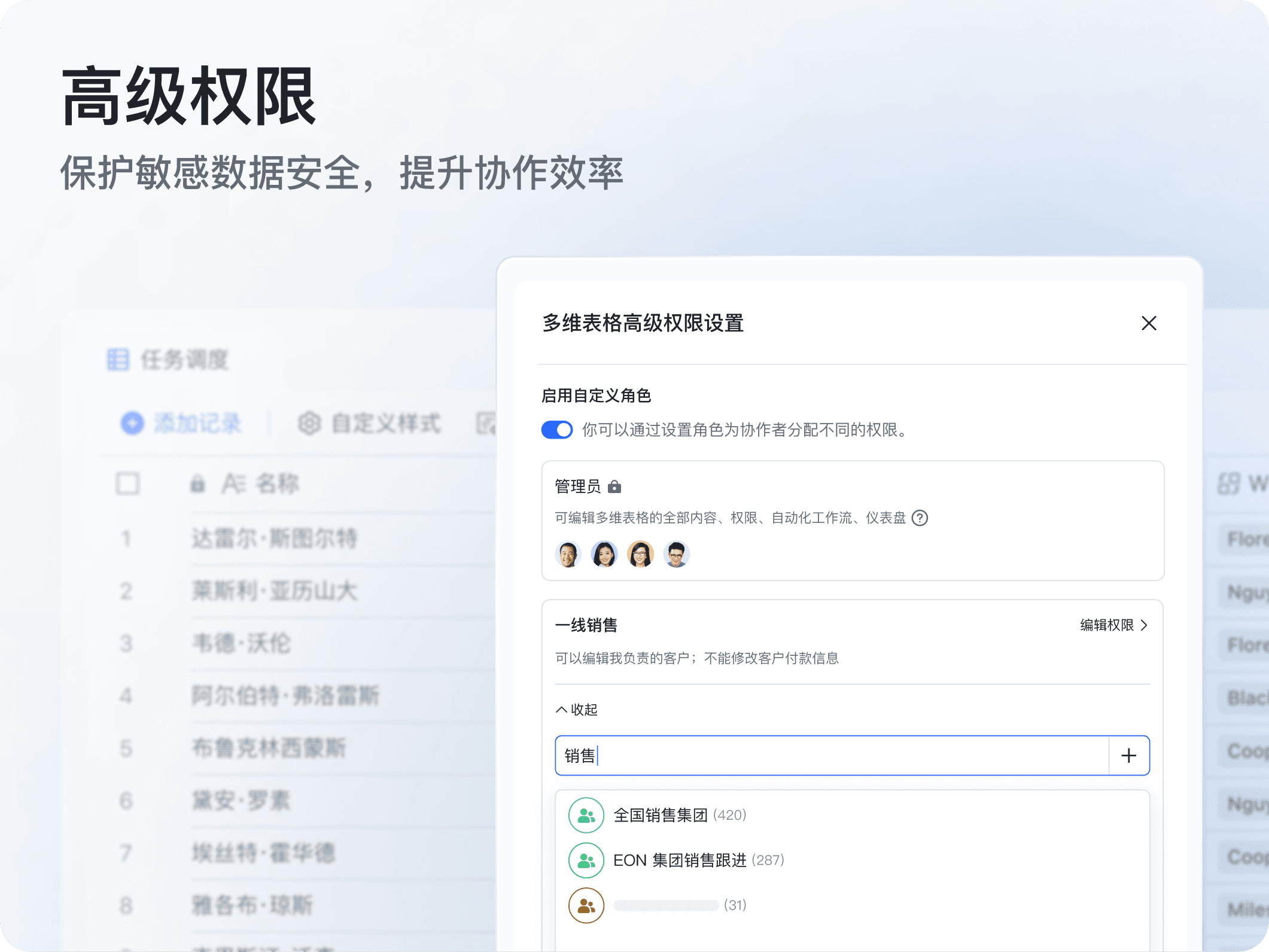Close the advanced permissions settings dialog
The width and height of the screenshot is (1269, 952).
click(1148, 323)
